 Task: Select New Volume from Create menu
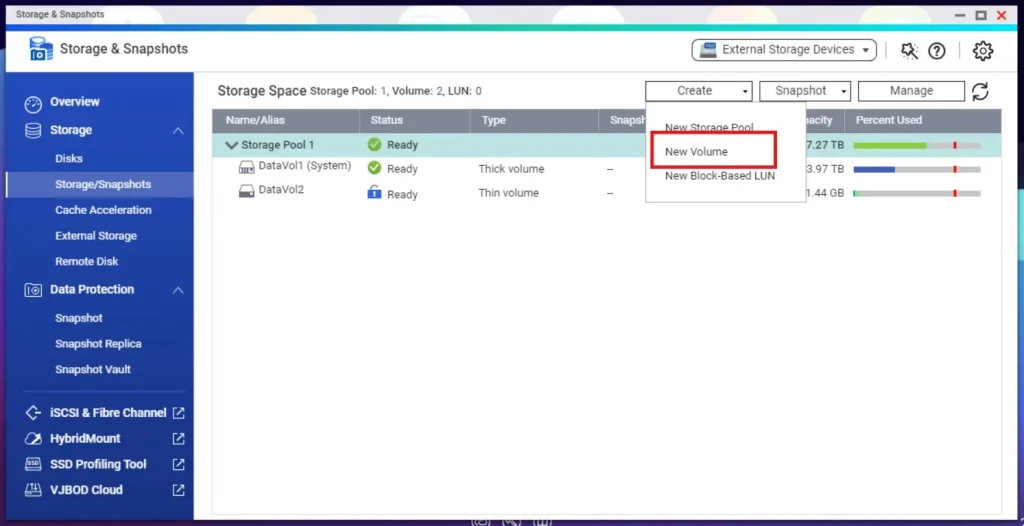(697, 152)
